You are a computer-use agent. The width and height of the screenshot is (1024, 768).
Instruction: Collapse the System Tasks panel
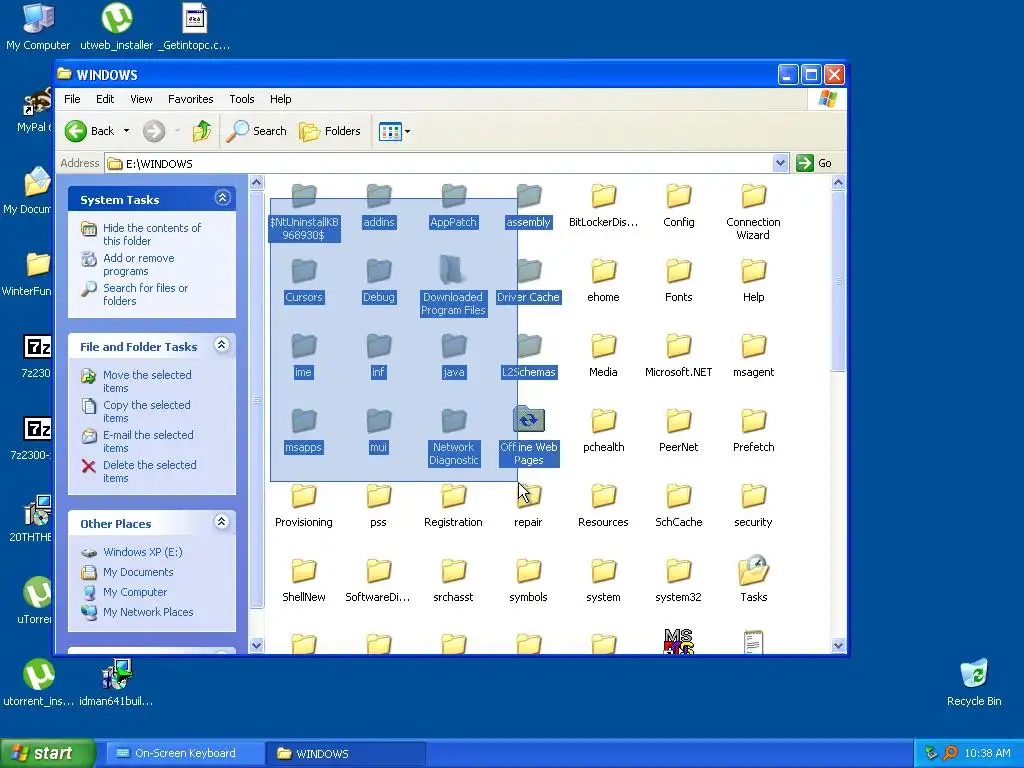tap(222, 198)
